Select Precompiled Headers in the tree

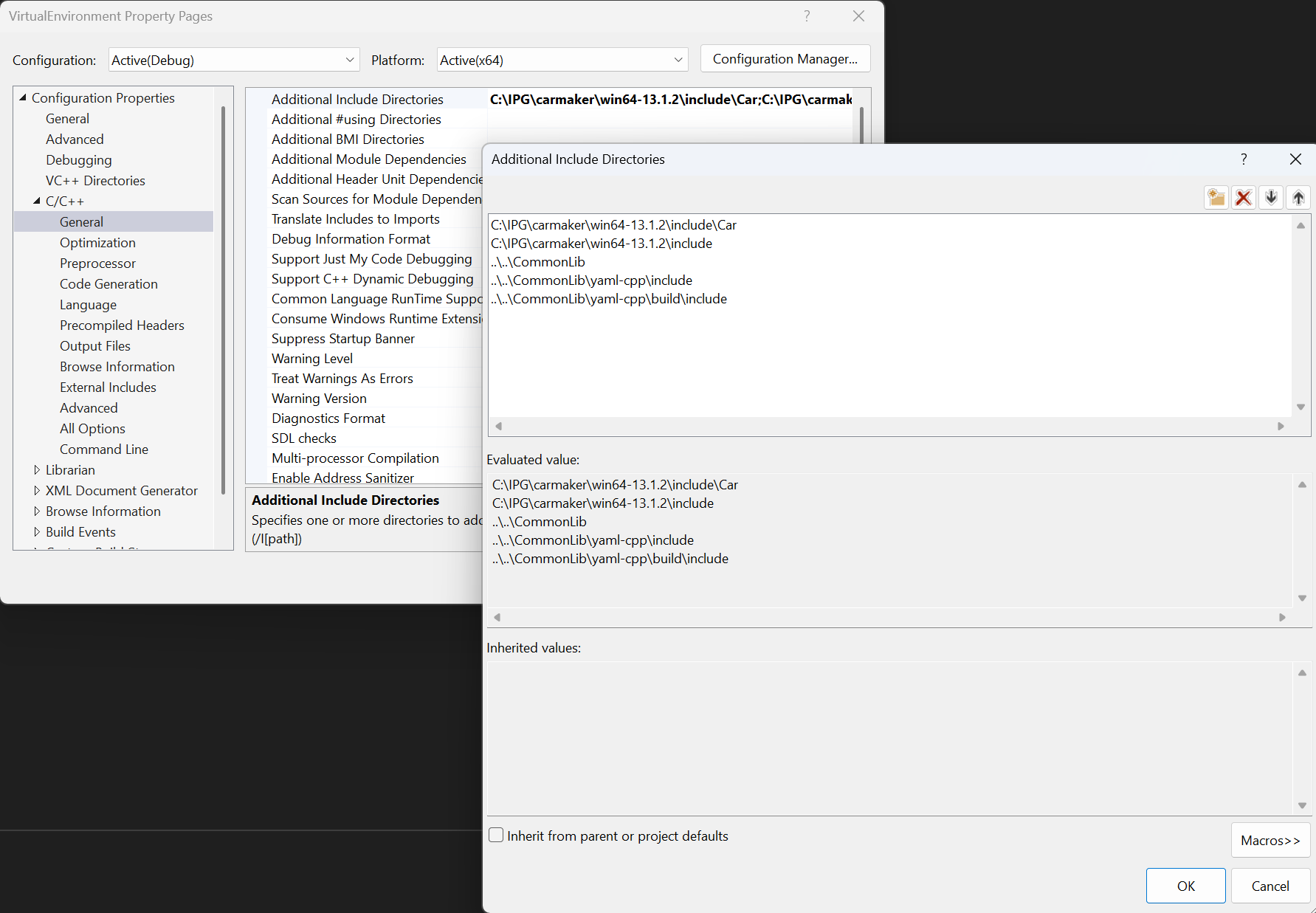122,325
